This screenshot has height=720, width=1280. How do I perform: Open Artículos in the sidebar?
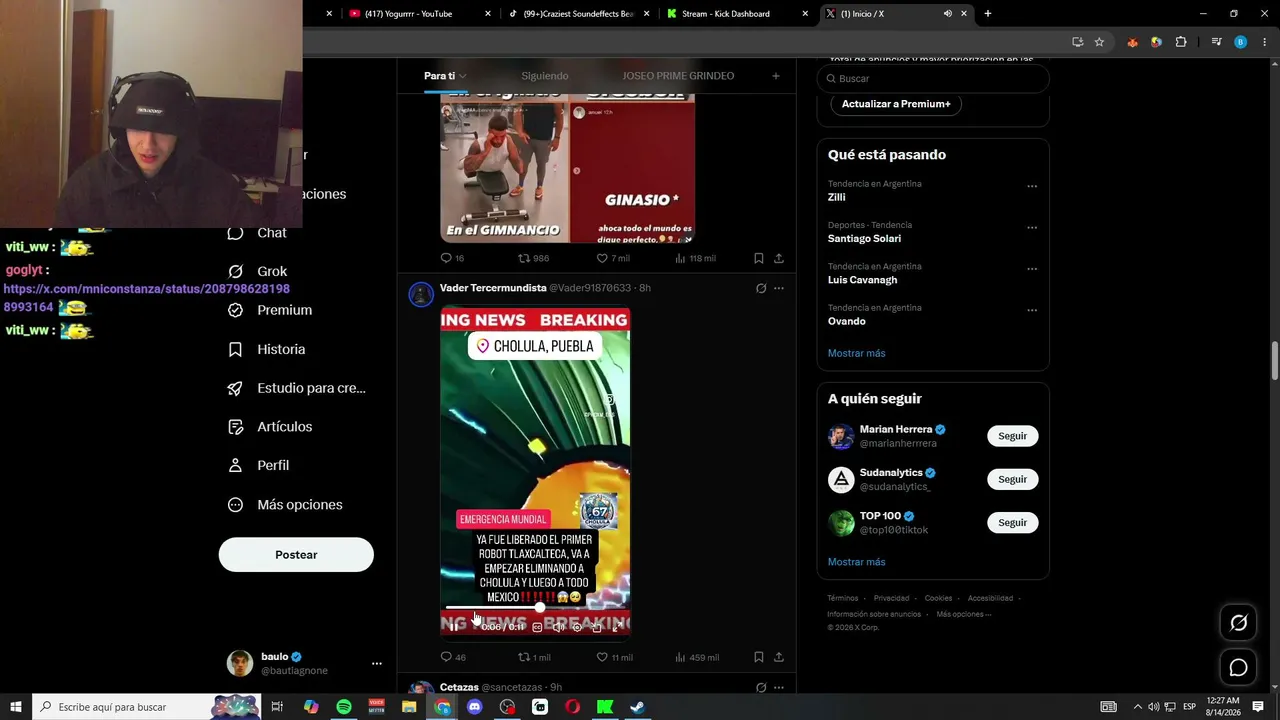(x=270, y=427)
